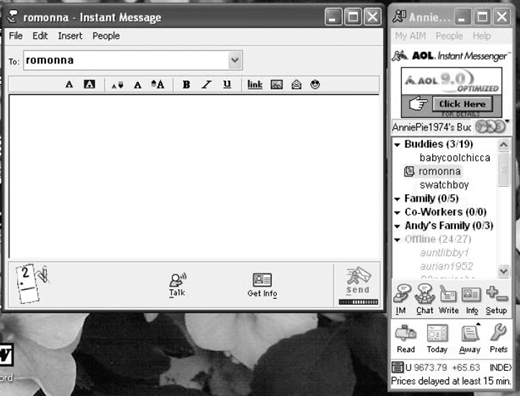
Task: Click the text color 'A' icon in formatting toolbar
Action: point(69,84)
